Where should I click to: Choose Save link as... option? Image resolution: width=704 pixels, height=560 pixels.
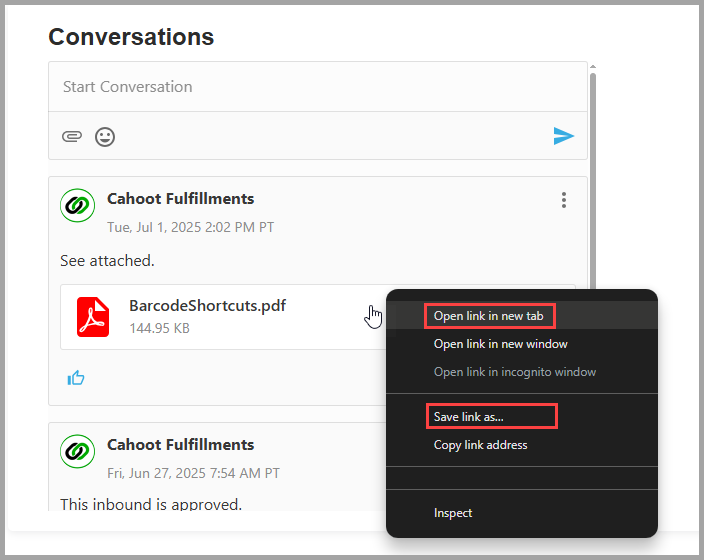coord(469,417)
